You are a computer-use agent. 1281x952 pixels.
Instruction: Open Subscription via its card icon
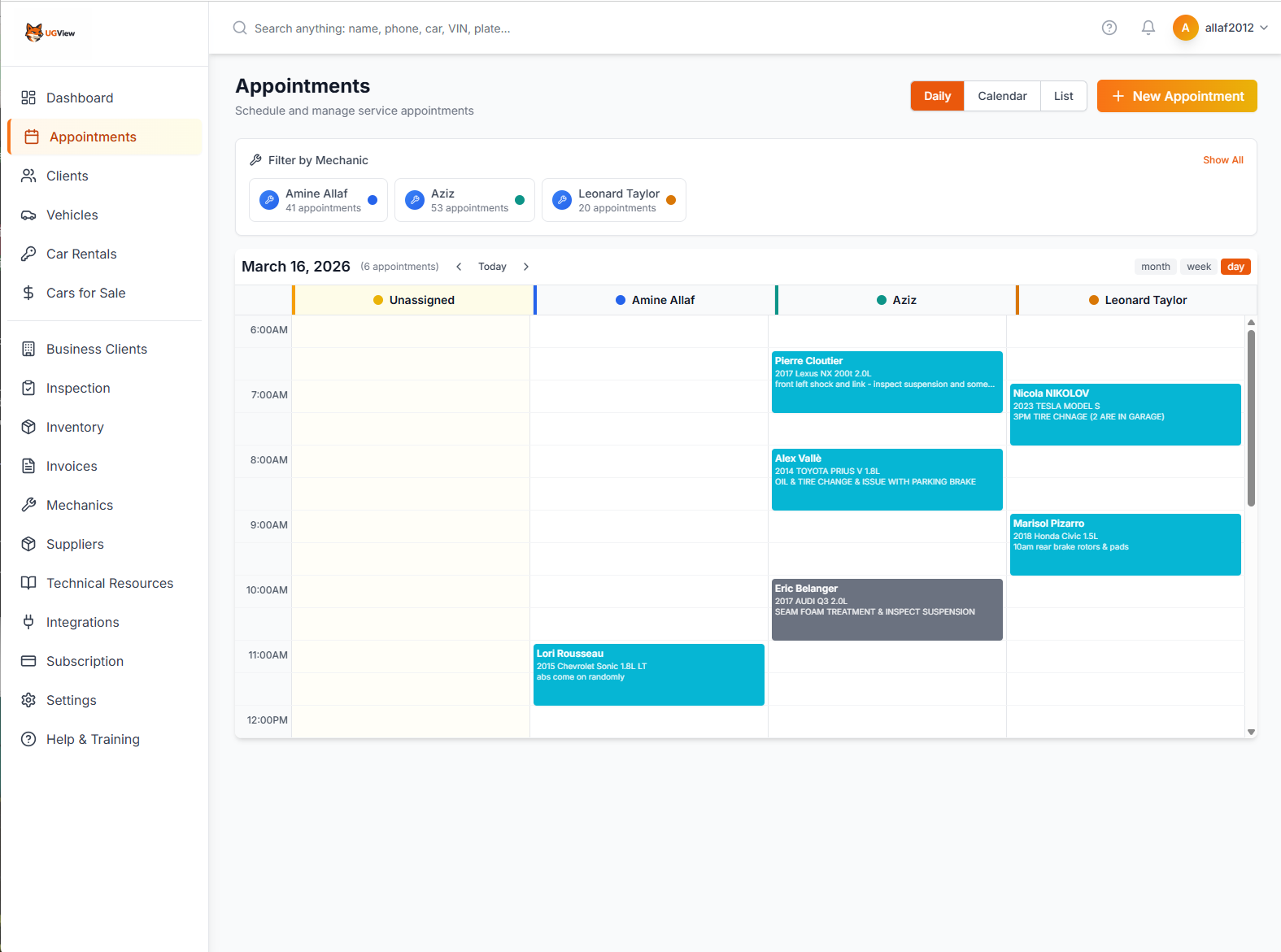28,661
